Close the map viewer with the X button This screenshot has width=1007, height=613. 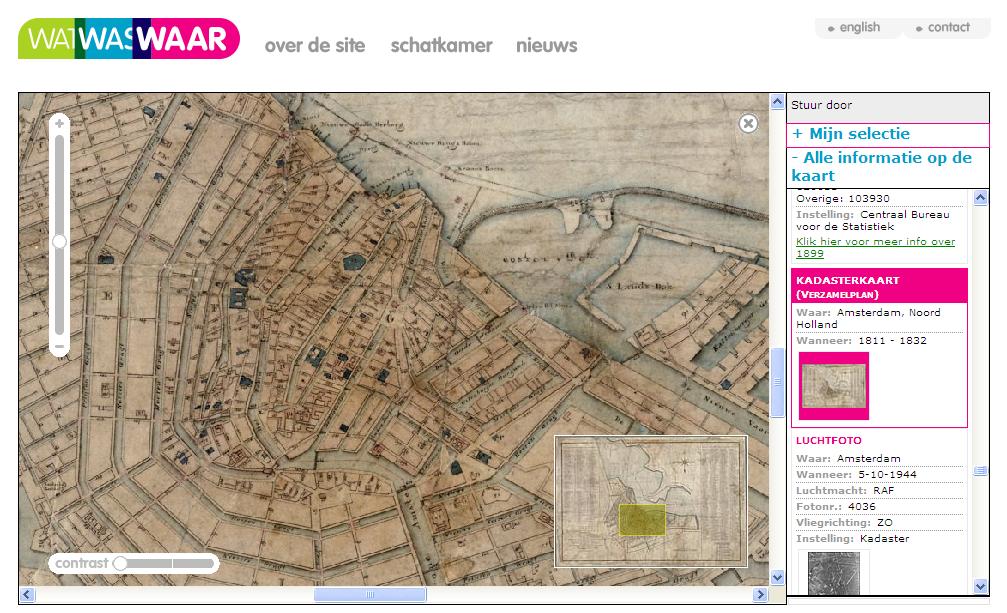pos(748,123)
